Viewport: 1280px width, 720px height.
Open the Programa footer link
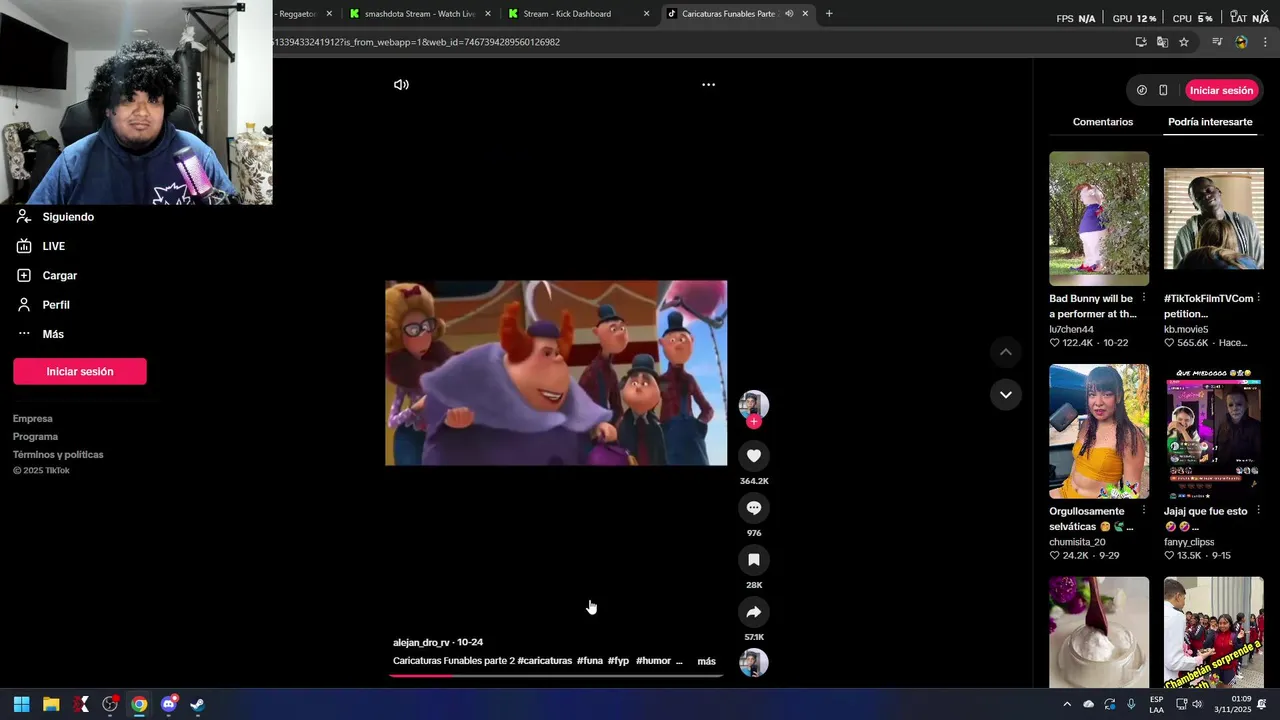pyautogui.click(x=35, y=437)
